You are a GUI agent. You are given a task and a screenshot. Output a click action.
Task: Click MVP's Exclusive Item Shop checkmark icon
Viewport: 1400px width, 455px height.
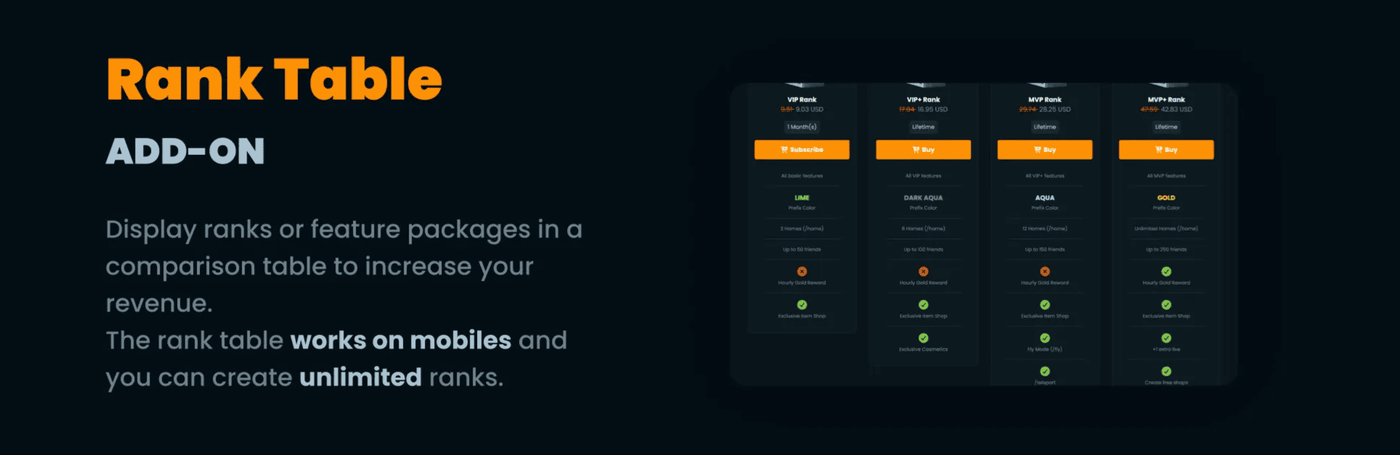(1045, 305)
